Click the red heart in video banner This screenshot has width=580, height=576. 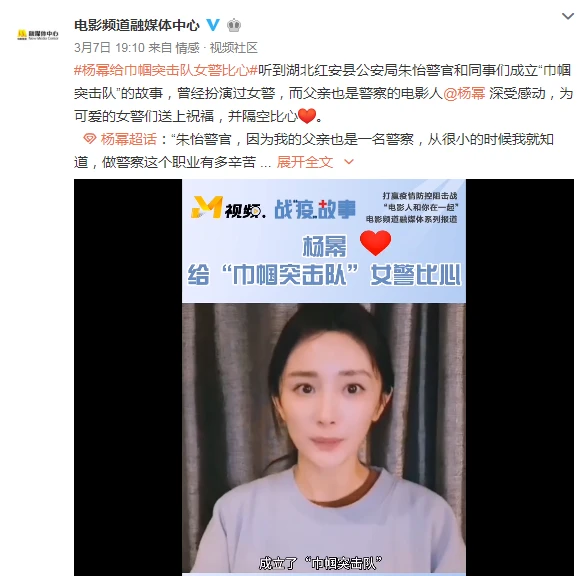pos(375,243)
